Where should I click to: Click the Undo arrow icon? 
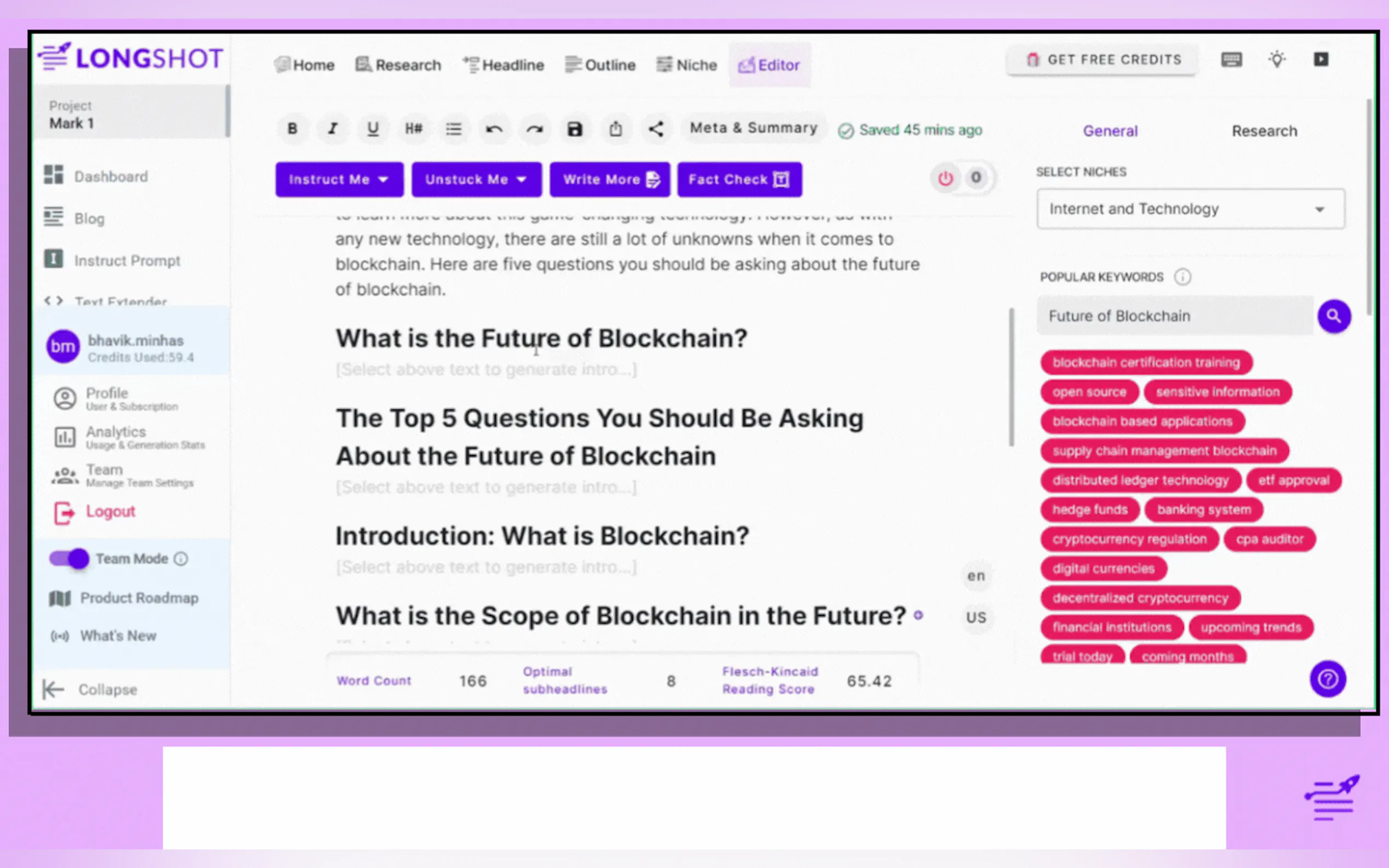pyautogui.click(x=494, y=128)
